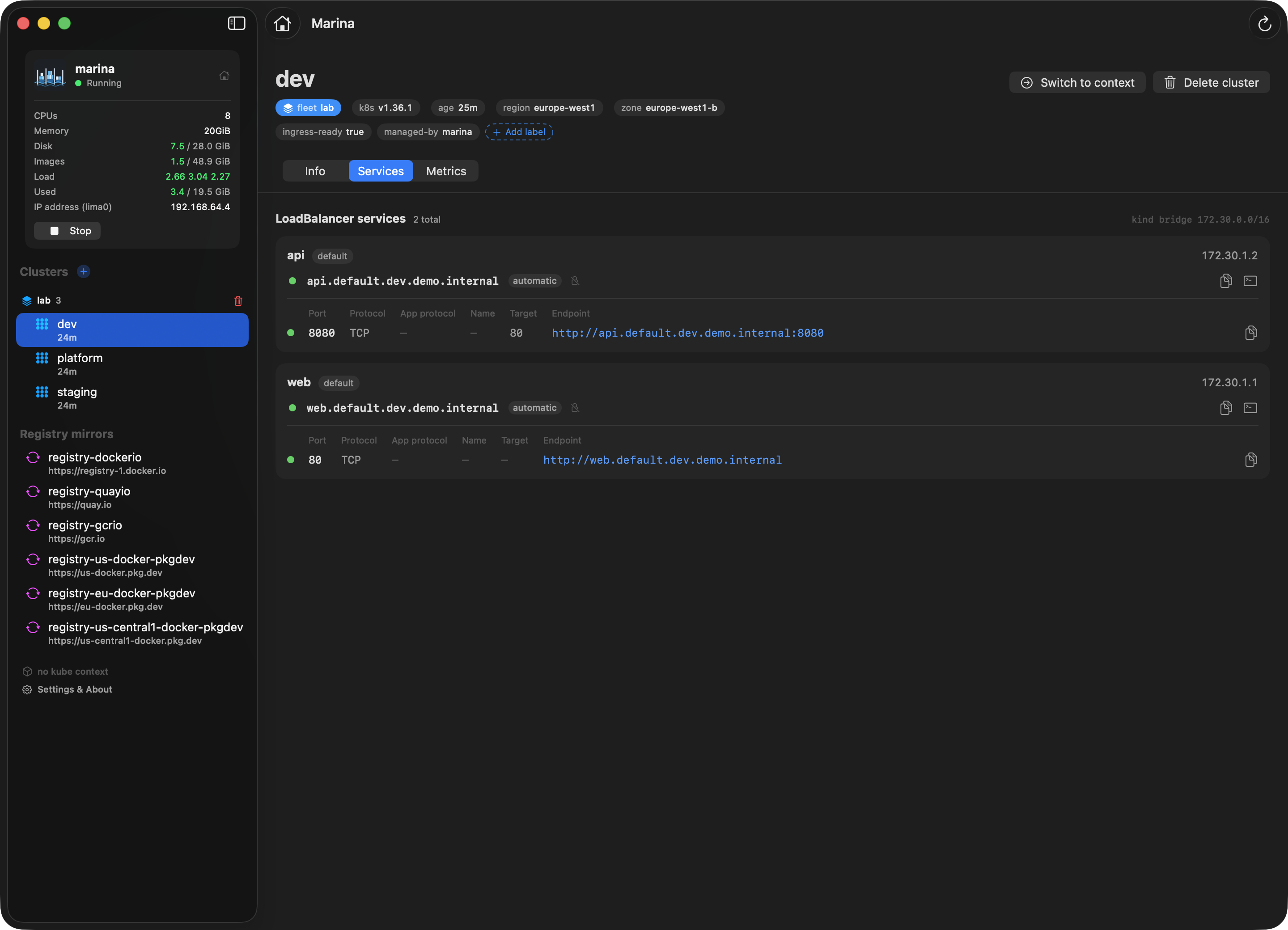Screen dimensions: 1288x930
Task: Click the Add label button
Action: (519, 132)
